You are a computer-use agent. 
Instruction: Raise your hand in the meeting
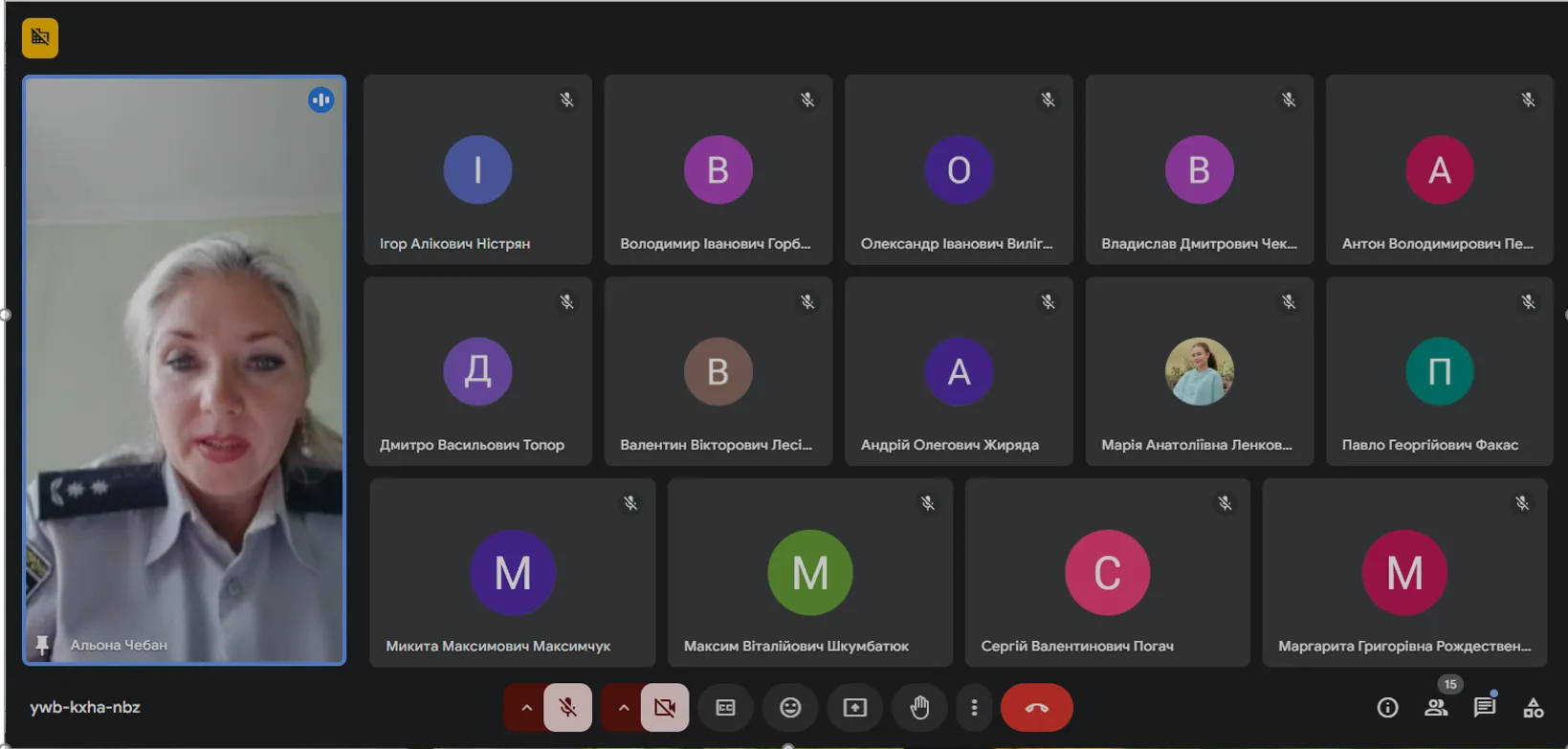click(919, 708)
